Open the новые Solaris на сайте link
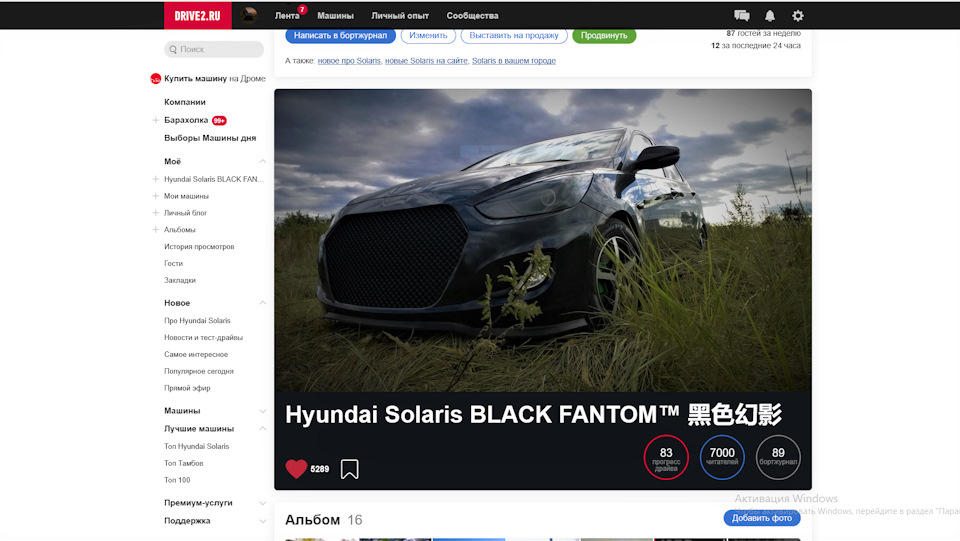 point(426,61)
